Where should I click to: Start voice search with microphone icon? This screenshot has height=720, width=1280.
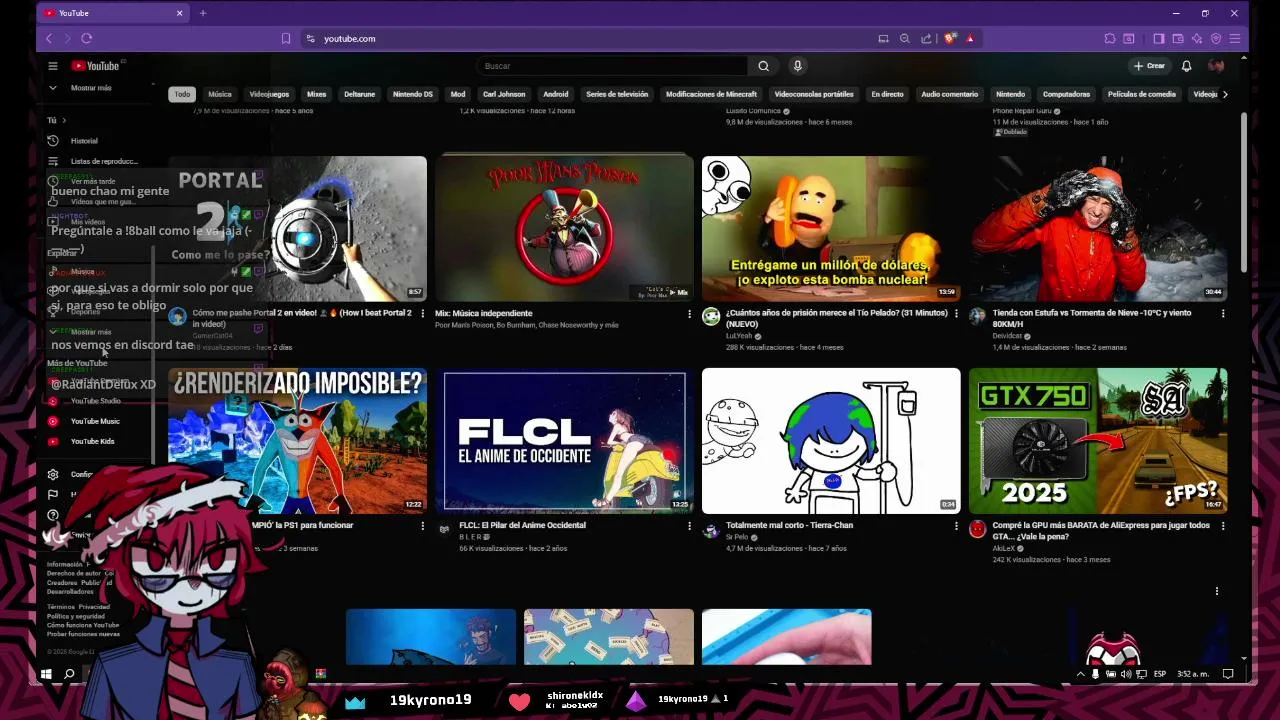(797, 66)
